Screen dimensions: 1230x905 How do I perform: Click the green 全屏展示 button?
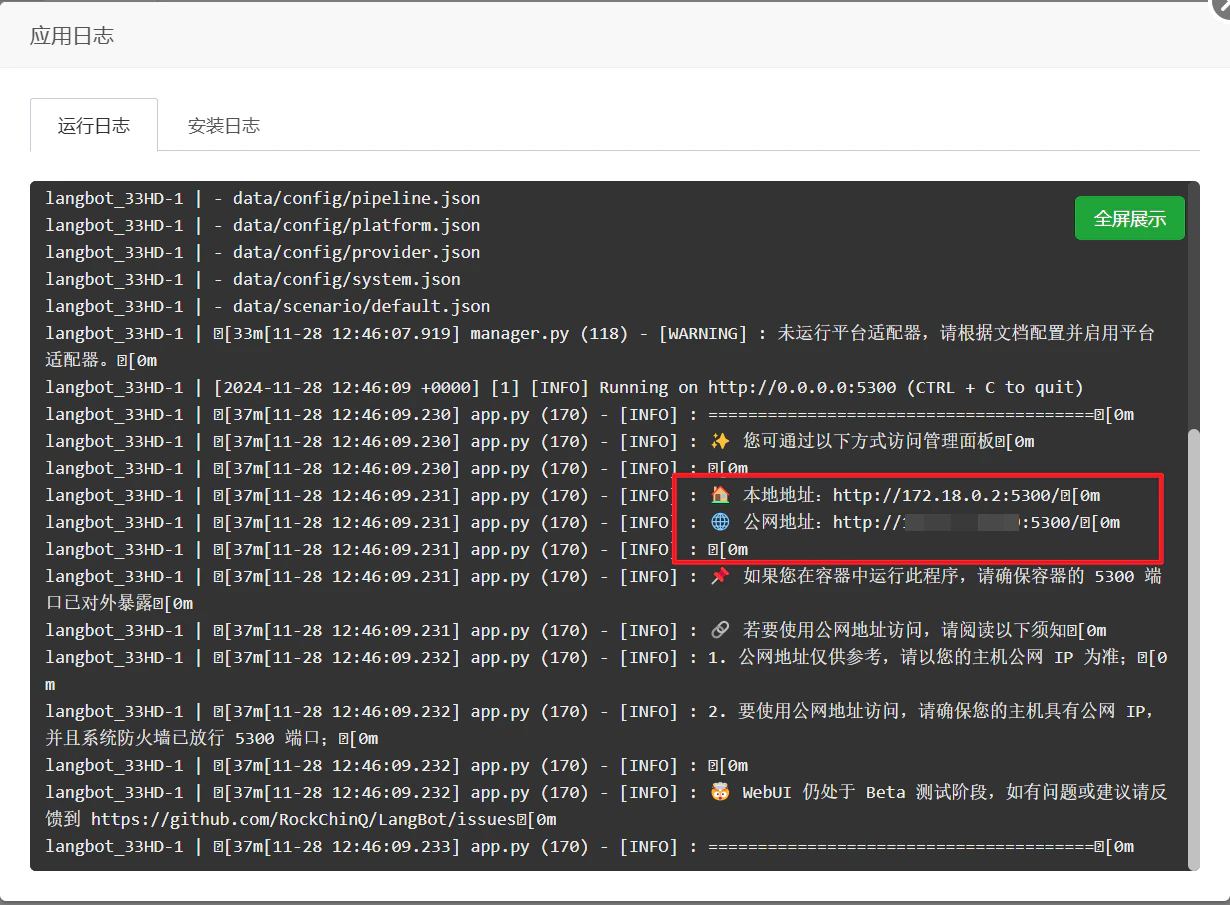1129,217
